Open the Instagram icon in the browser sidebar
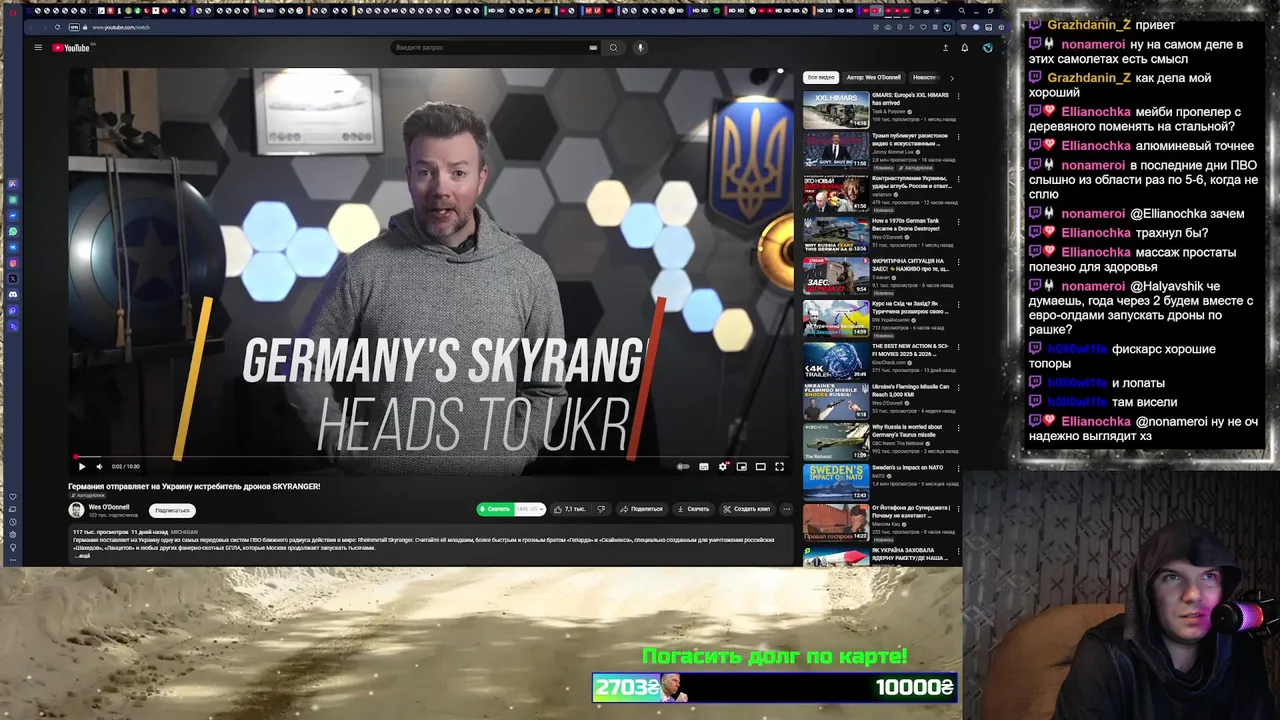1280x720 pixels. 13,263
